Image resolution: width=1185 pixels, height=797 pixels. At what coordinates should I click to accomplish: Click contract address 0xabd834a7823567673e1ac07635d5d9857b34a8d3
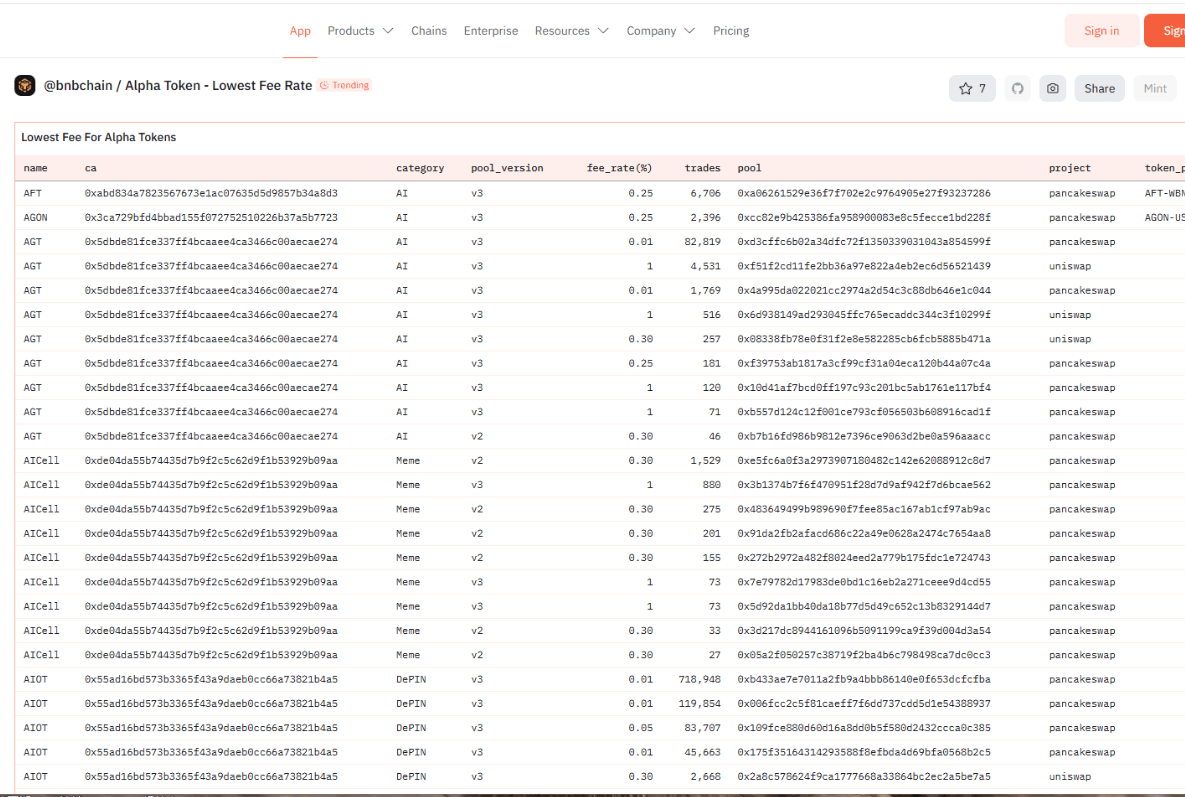pyautogui.click(x=211, y=193)
